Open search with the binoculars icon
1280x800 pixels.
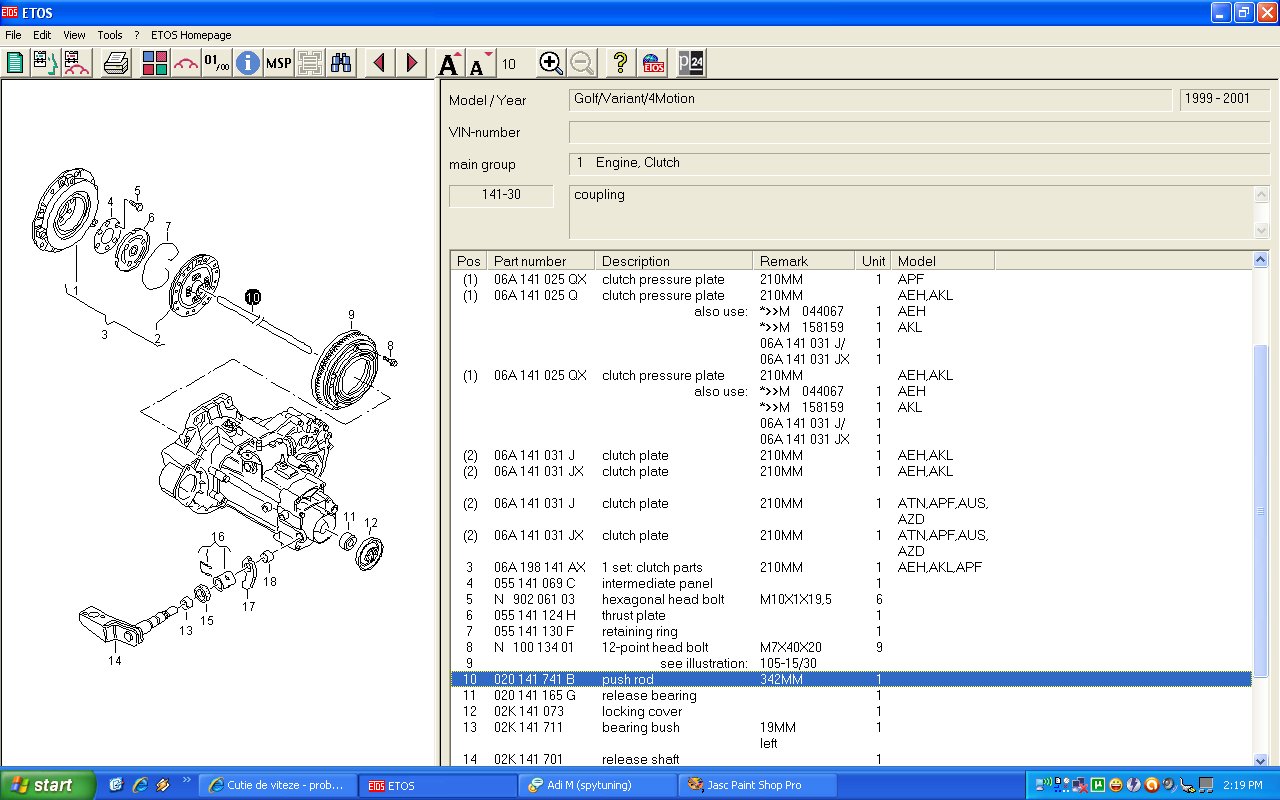tap(341, 63)
